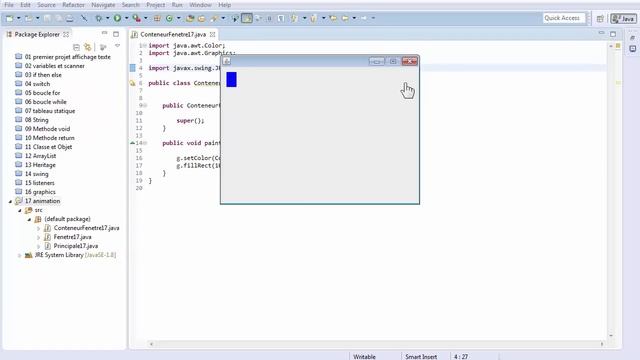Select 01 premier projet affichage texte
The height and width of the screenshot is (360, 640).
pyautogui.click(x=67, y=57)
